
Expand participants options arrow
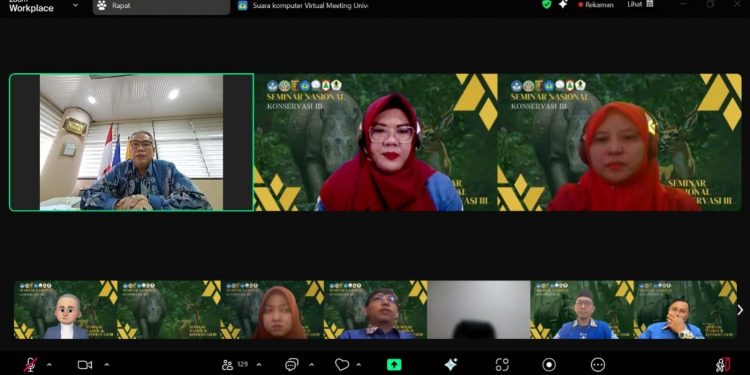coord(260,365)
